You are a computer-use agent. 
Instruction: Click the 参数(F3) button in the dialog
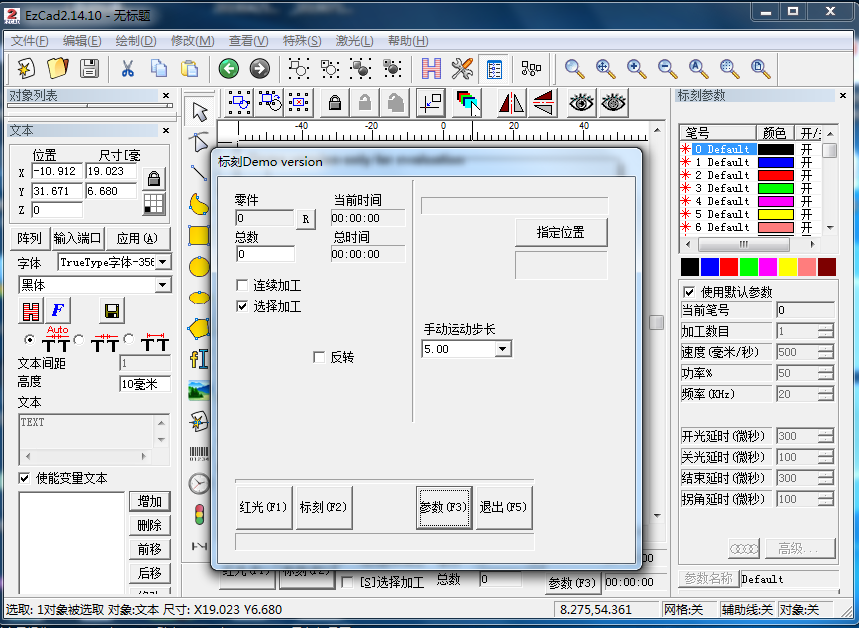tap(444, 507)
